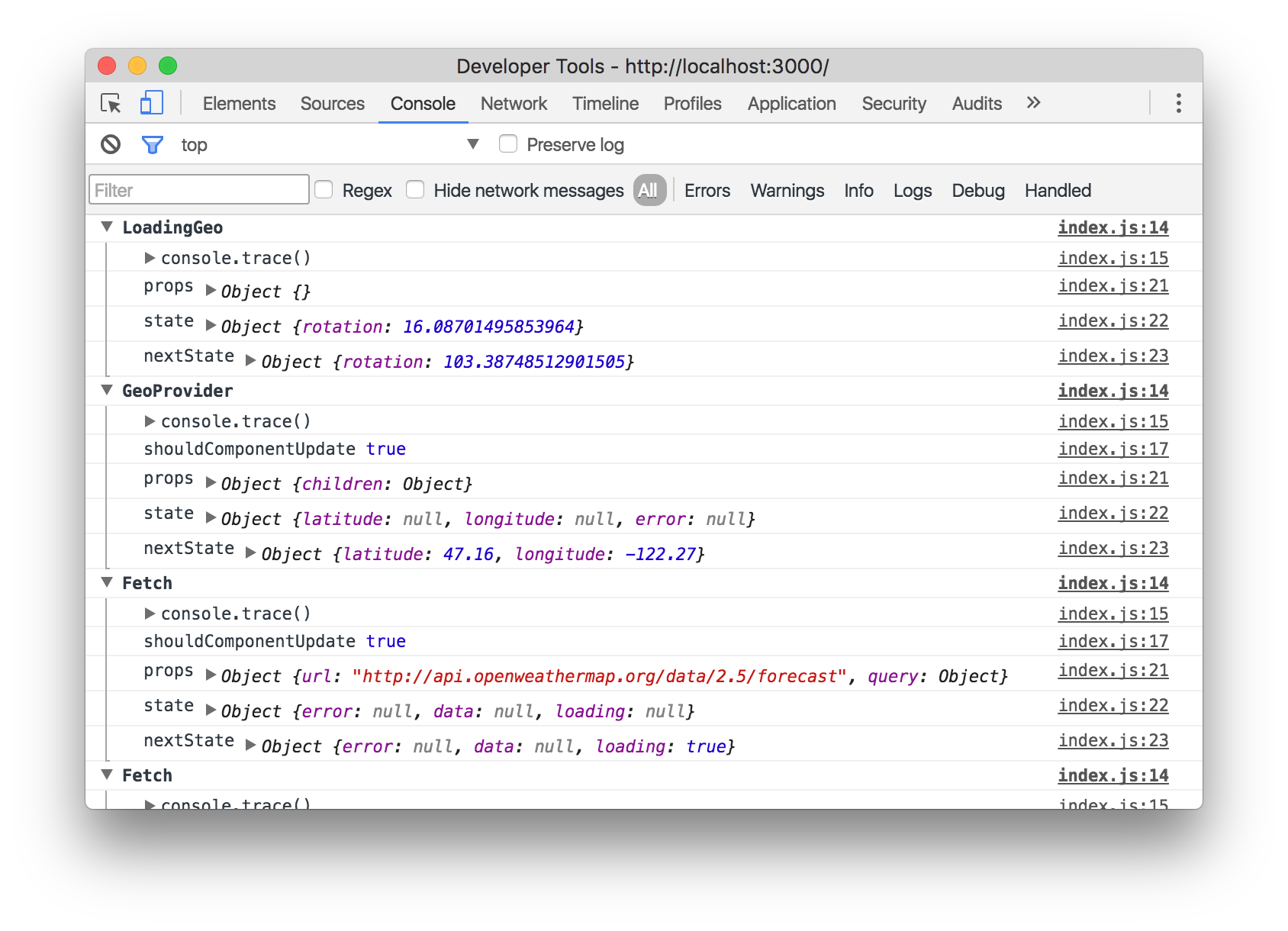Open index.js:21 link for Fetch props
This screenshot has height=931, width=1288.
pos(1113,670)
